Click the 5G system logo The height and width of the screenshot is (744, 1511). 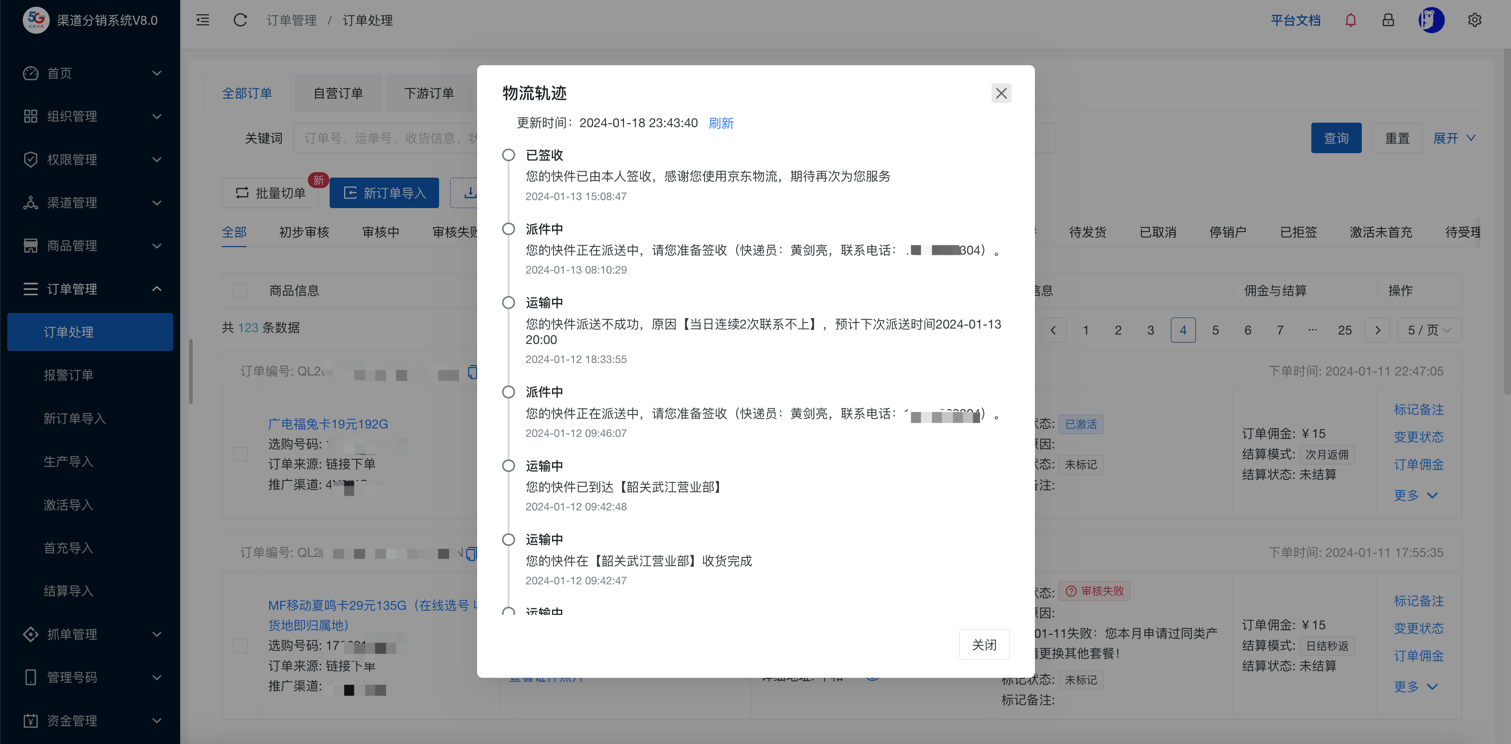(36, 20)
